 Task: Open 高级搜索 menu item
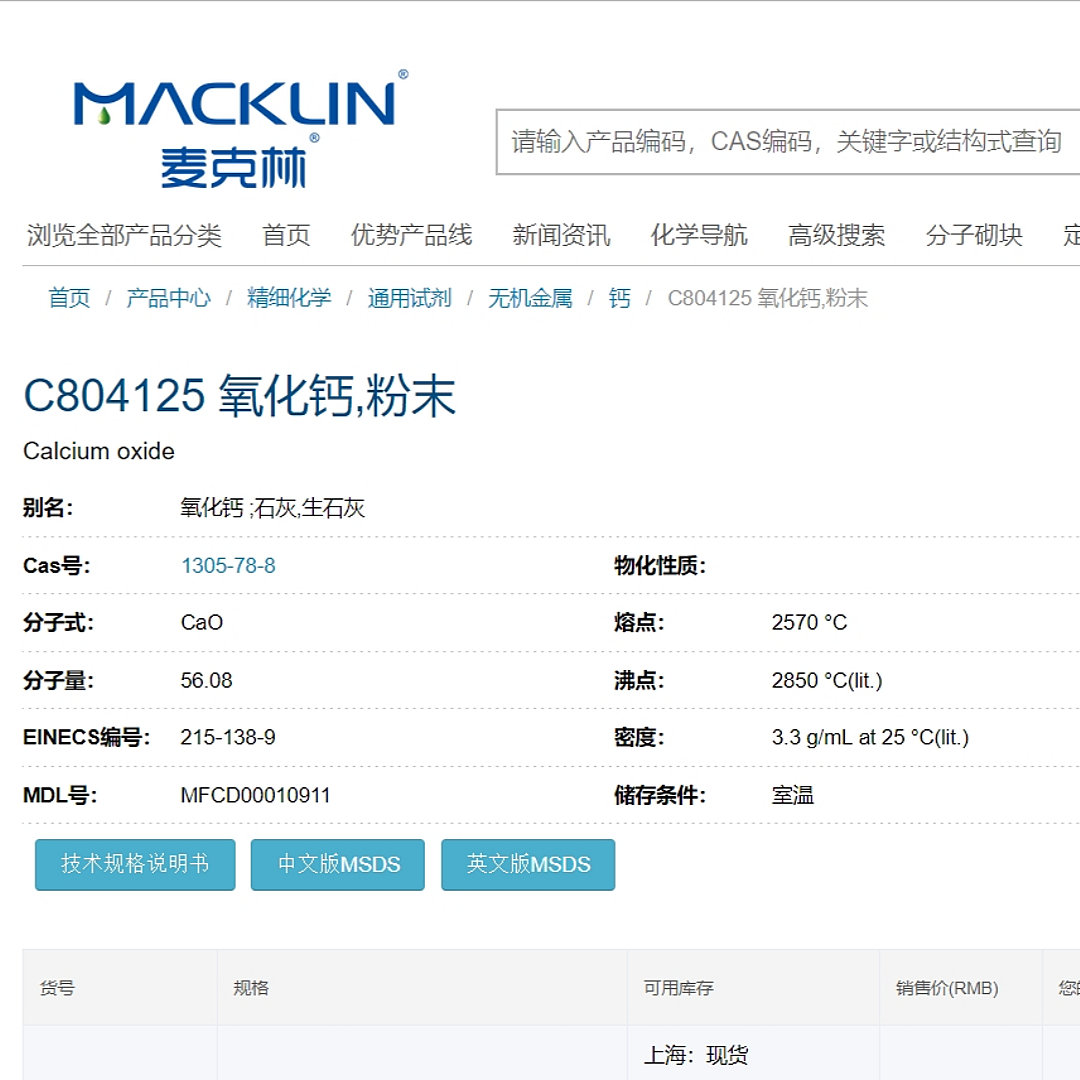(x=836, y=235)
